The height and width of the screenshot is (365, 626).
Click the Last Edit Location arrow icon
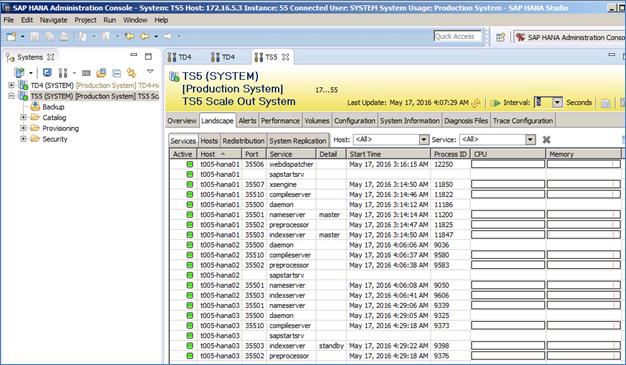click(x=129, y=36)
